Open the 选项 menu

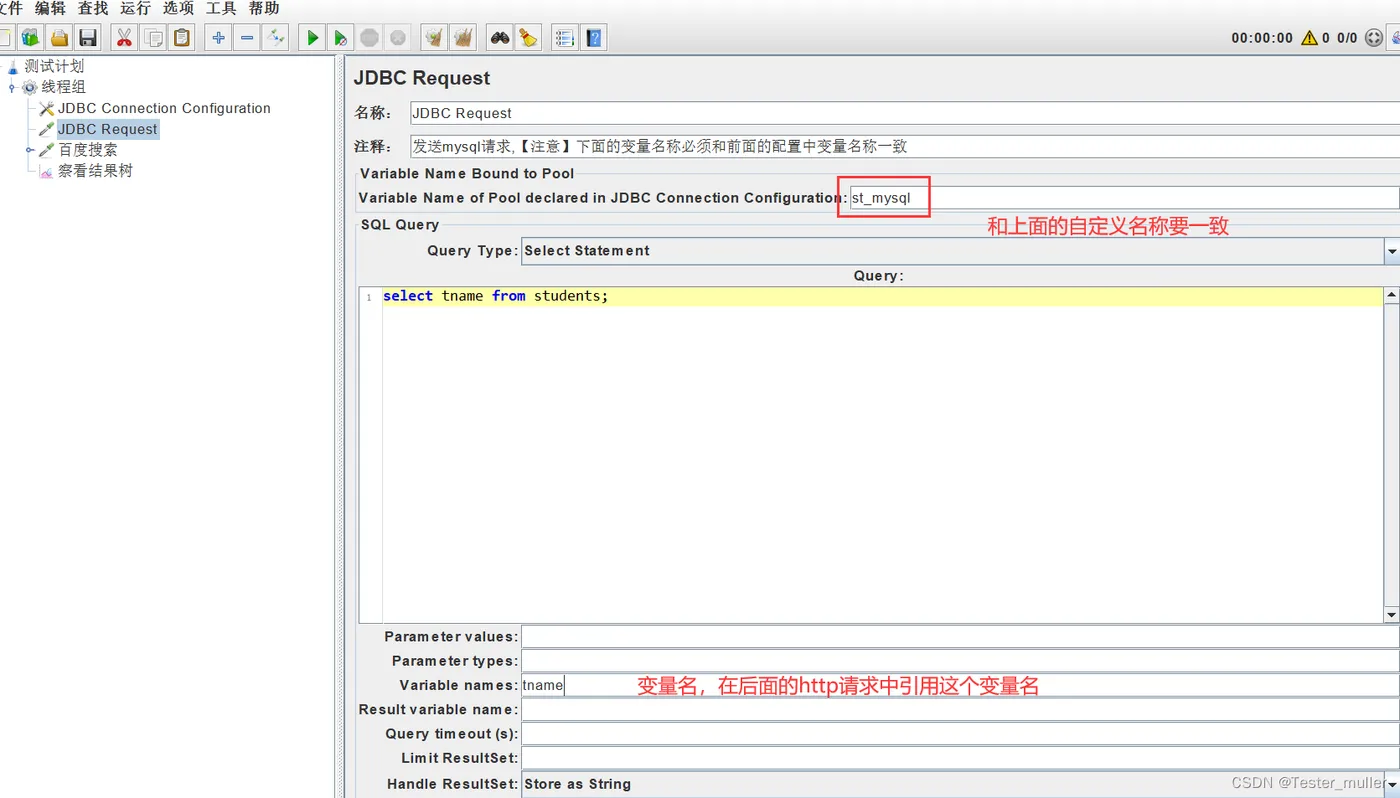(178, 8)
